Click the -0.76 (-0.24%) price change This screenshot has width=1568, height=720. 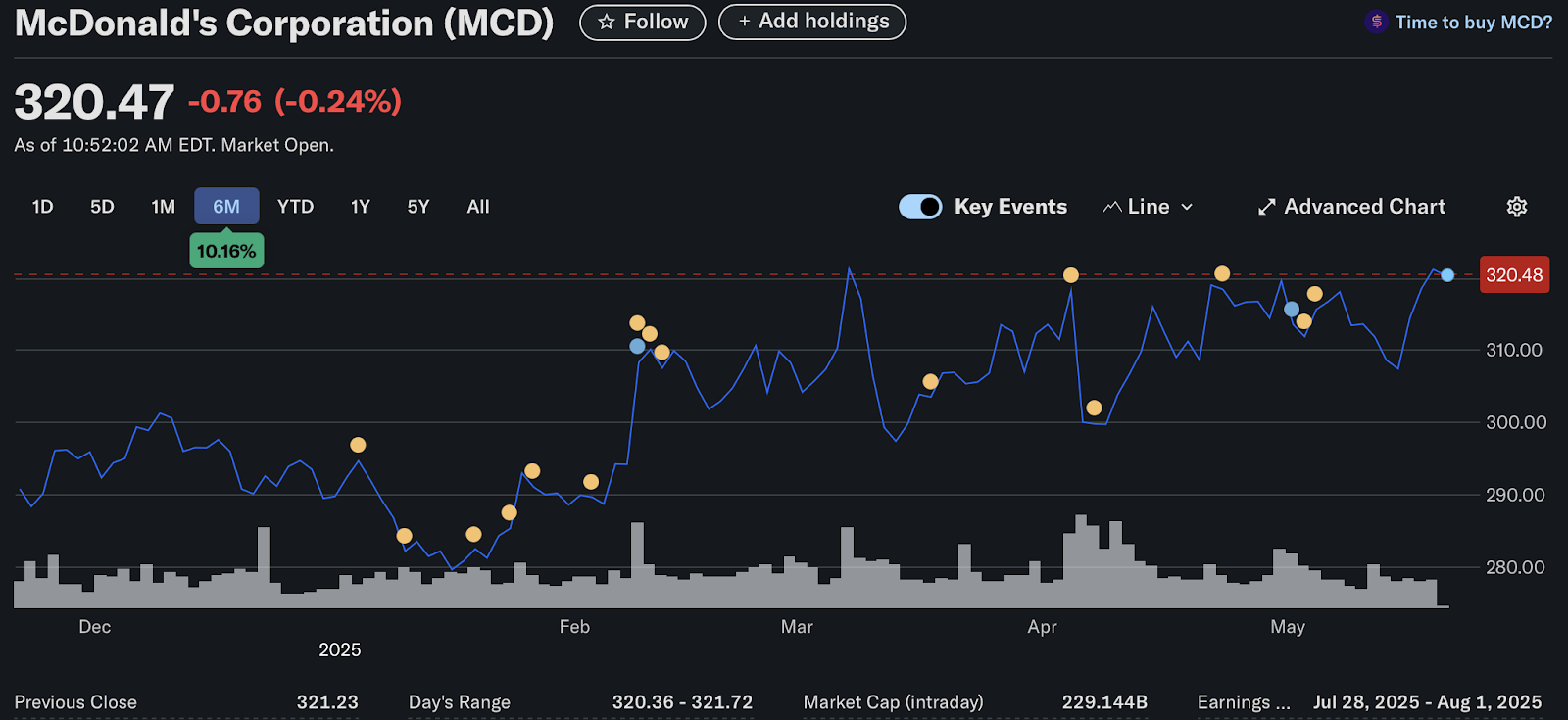pyautogui.click(x=295, y=101)
